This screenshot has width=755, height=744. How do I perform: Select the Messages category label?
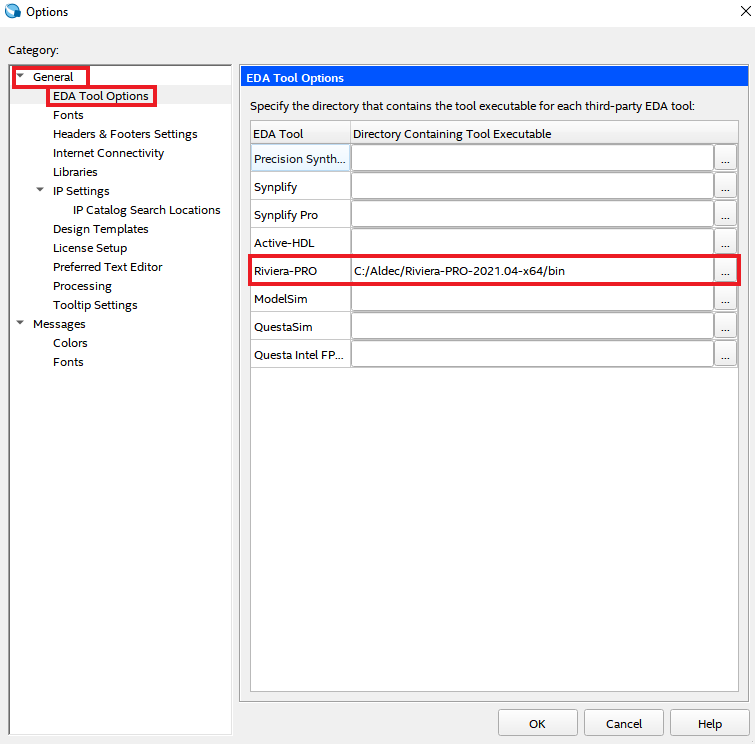coord(59,324)
